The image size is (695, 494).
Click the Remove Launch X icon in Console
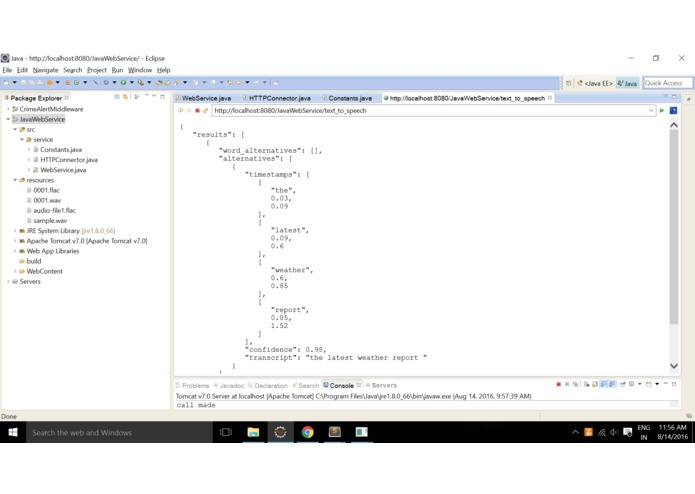(x=567, y=385)
